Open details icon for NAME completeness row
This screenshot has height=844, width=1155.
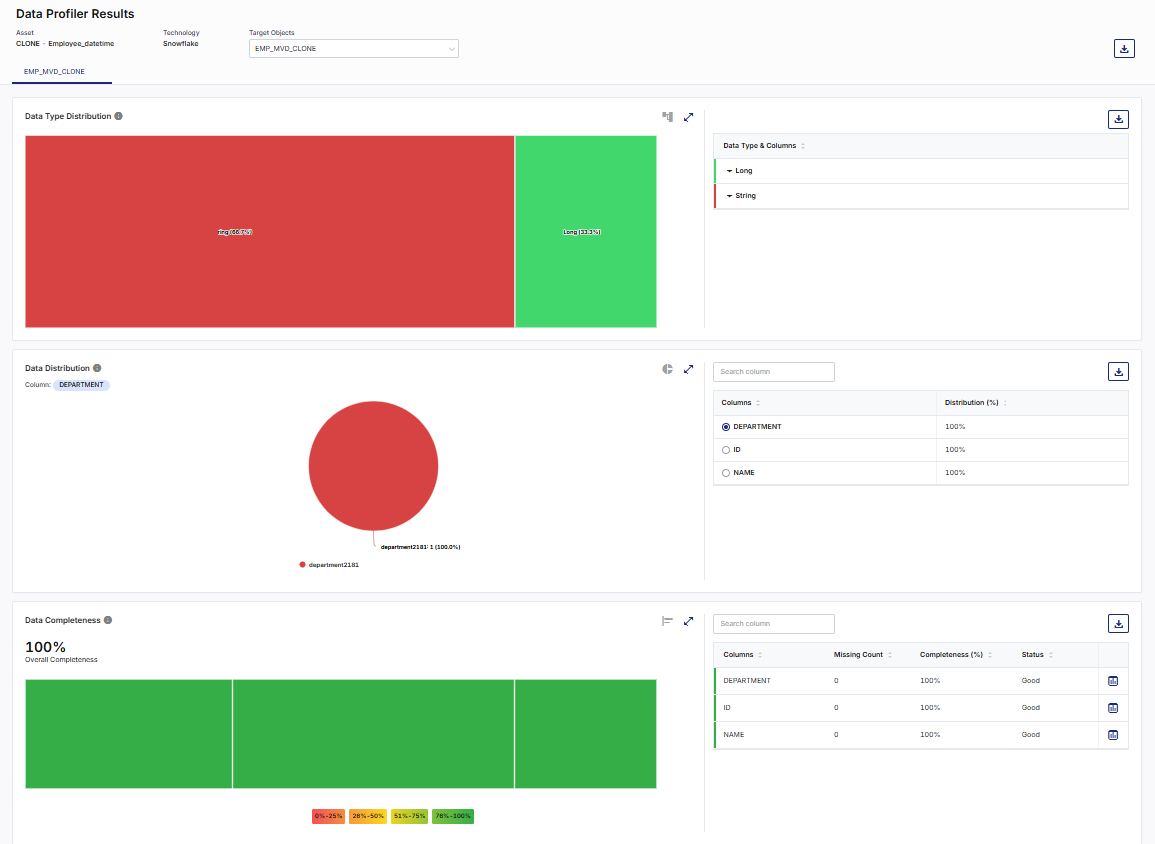(1113, 735)
